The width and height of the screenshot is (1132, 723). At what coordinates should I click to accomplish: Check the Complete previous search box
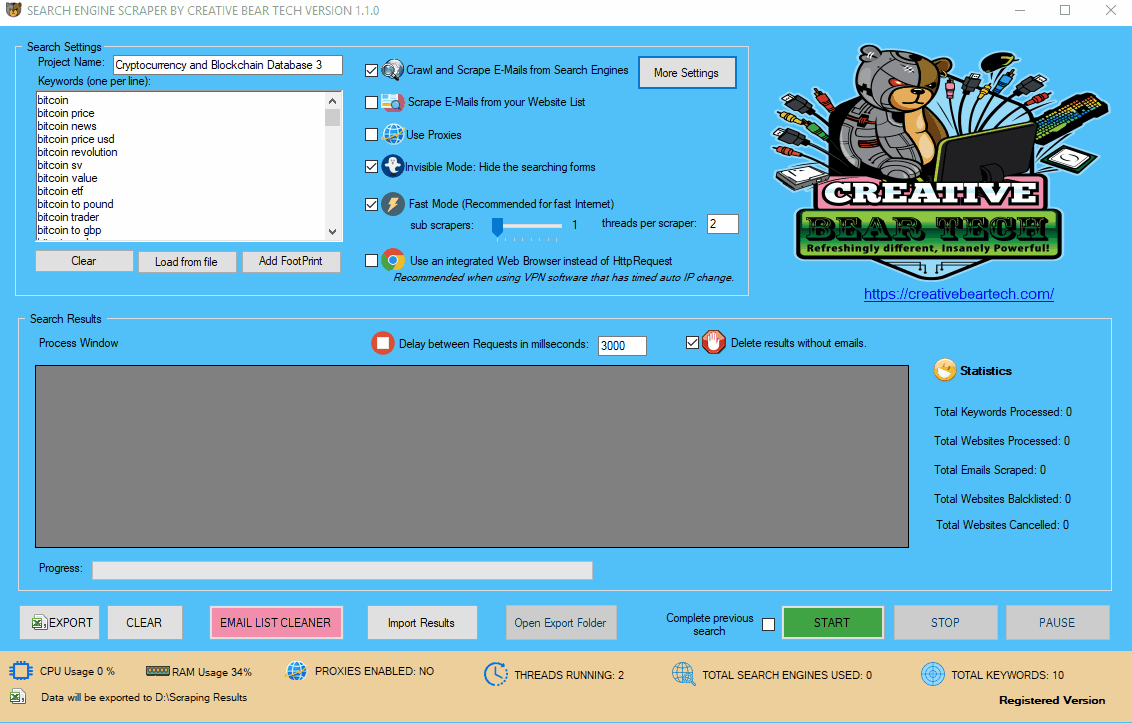point(769,625)
